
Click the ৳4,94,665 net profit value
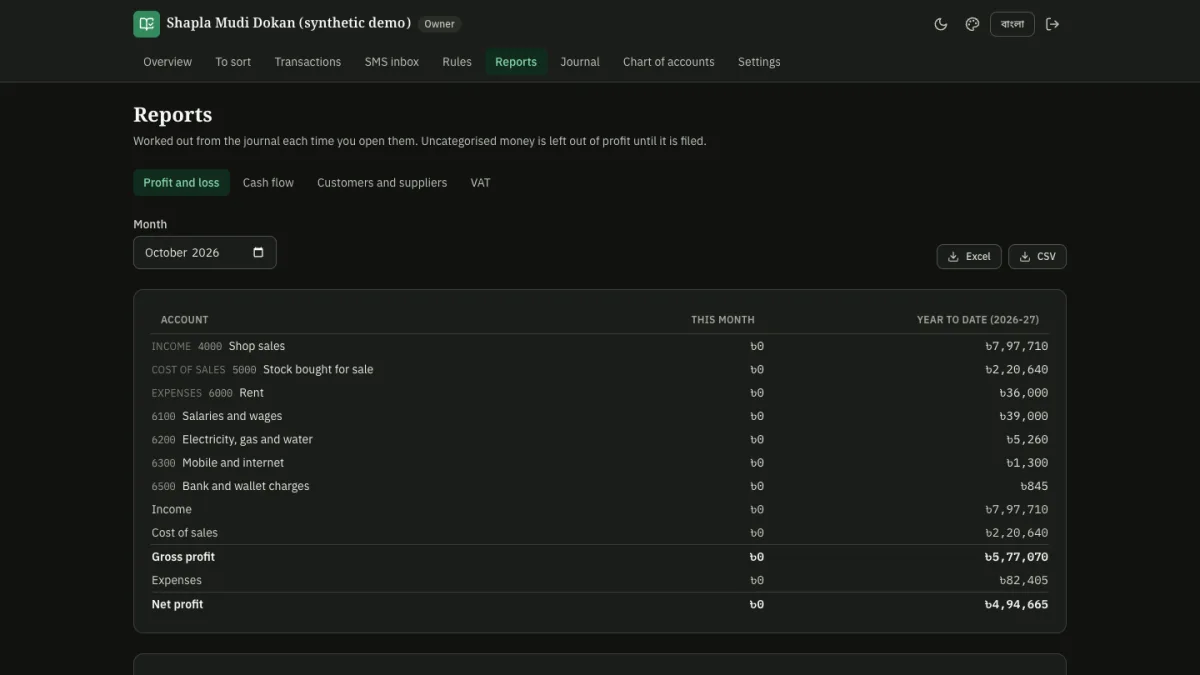coord(1016,604)
